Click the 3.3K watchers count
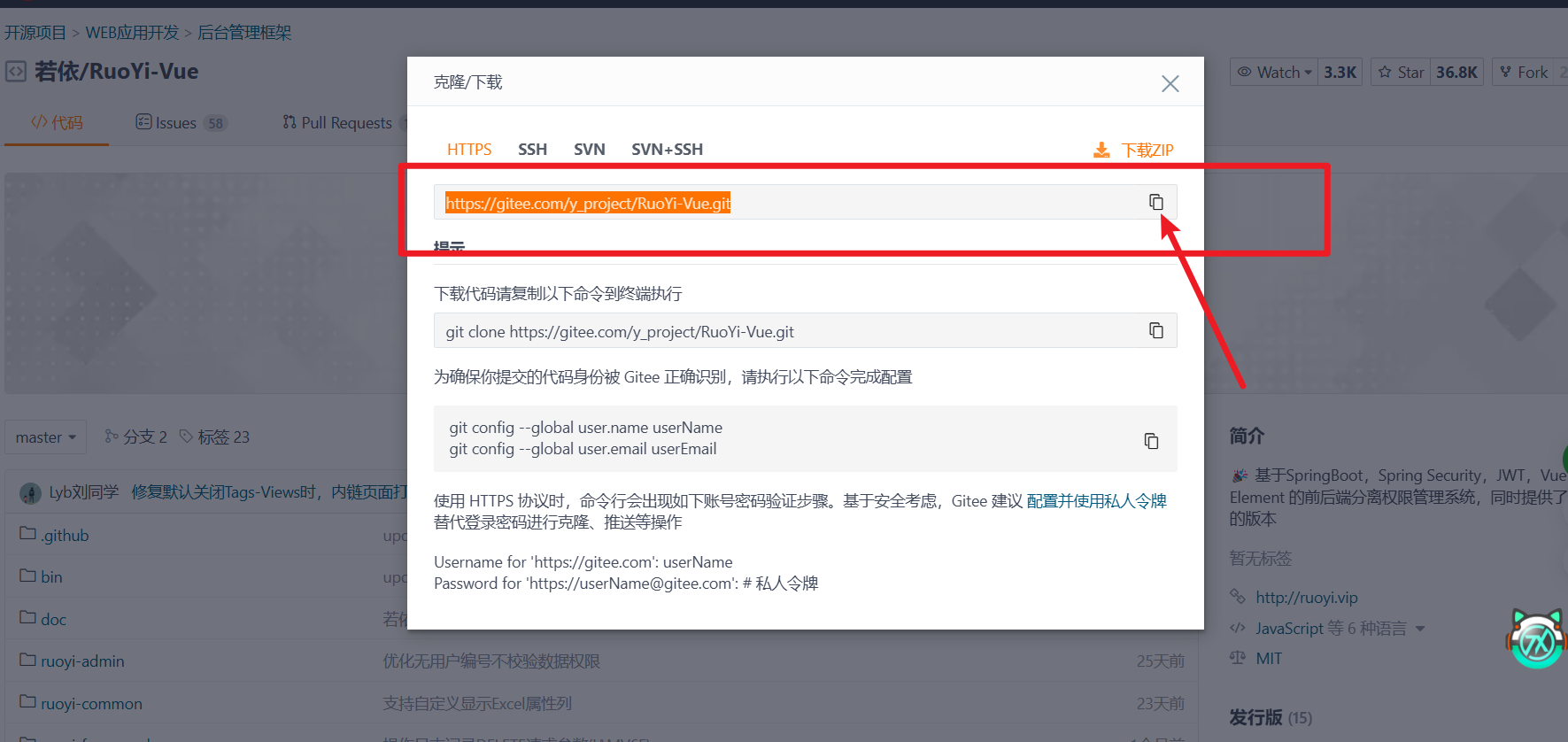This screenshot has width=1568, height=742. point(1340,73)
